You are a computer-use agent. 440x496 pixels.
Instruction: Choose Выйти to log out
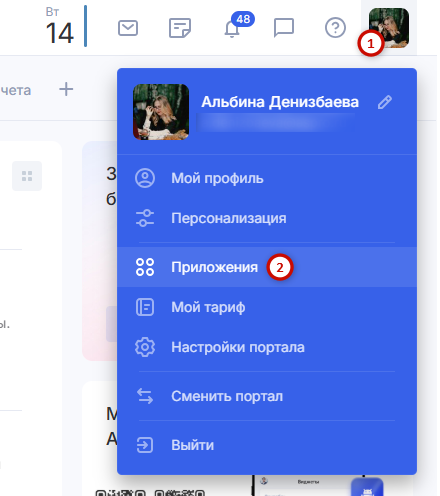[267, 445]
